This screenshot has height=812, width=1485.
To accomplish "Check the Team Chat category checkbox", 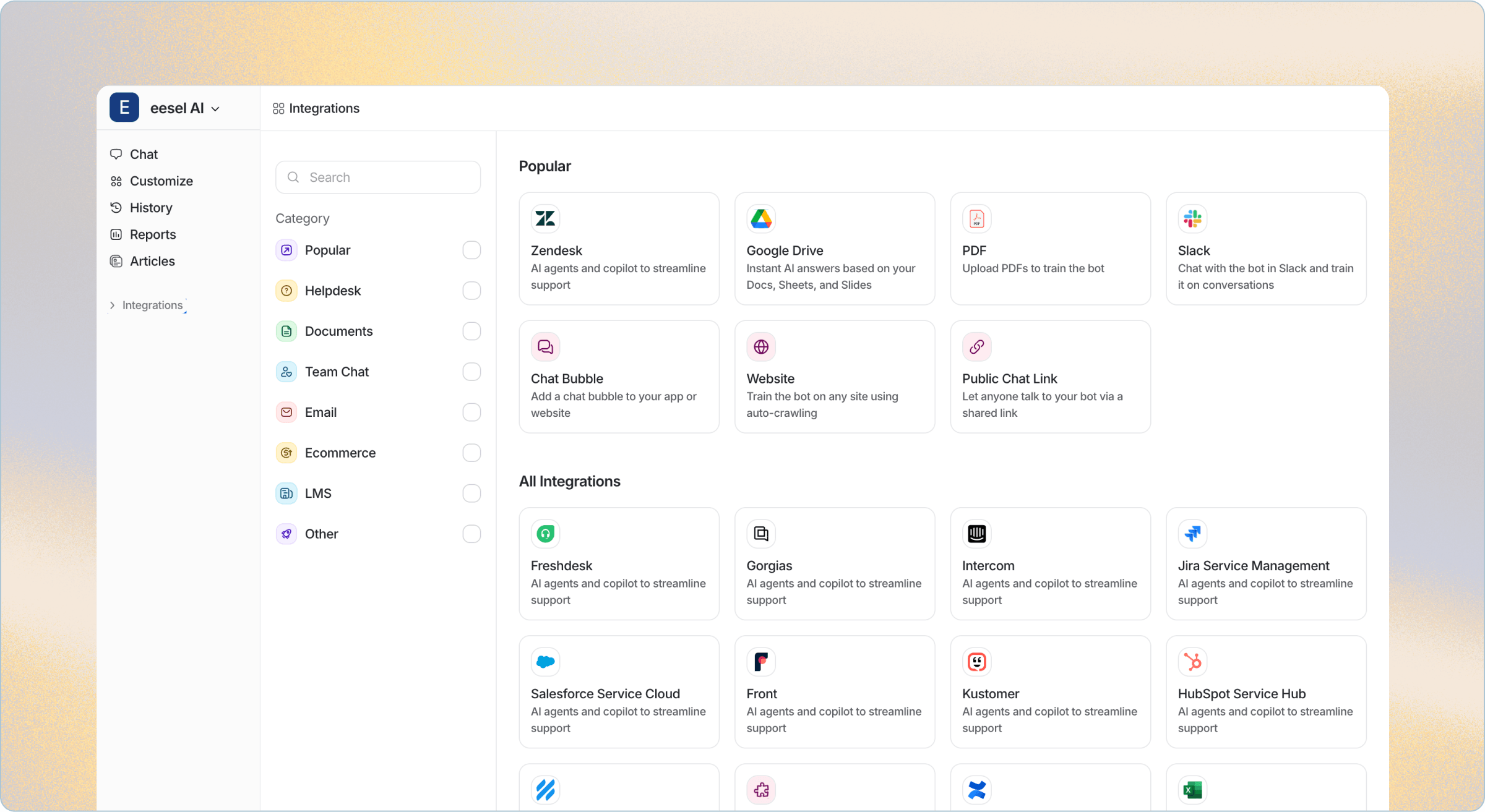I will pos(471,372).
